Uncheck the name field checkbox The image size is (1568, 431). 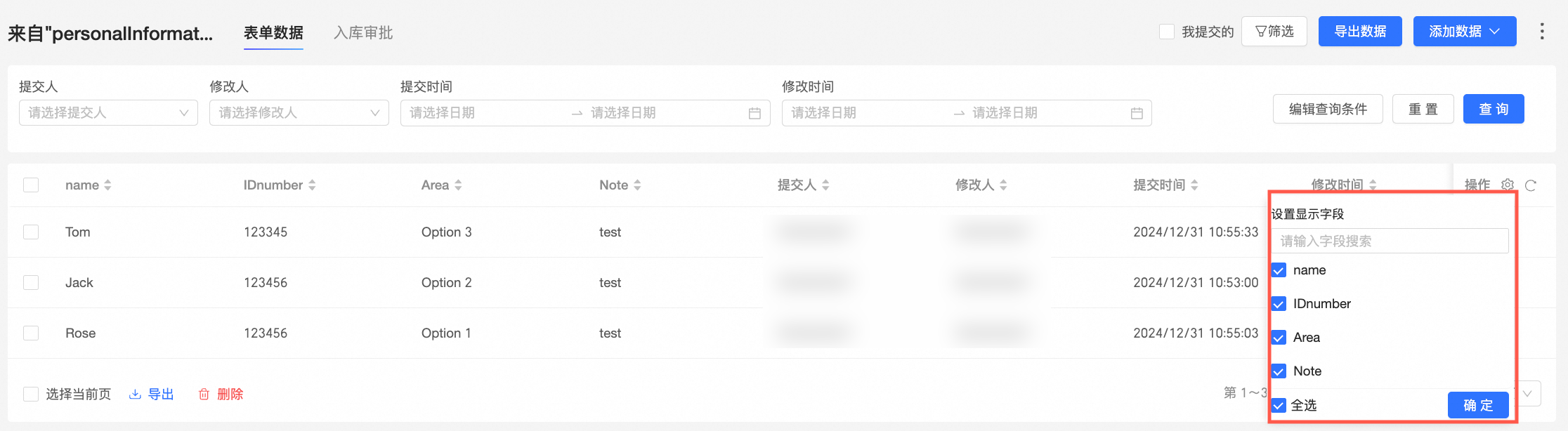click(1279, 270)
